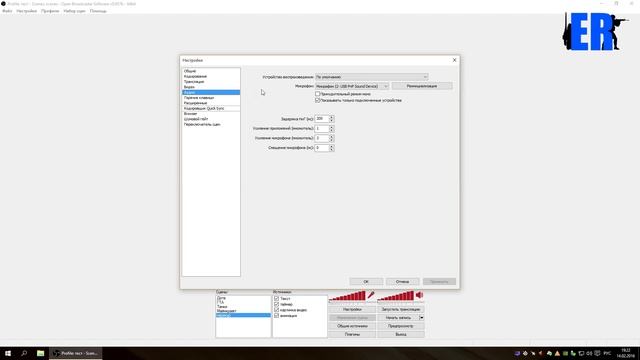Click the Реинициализация button

coord(422,86)
